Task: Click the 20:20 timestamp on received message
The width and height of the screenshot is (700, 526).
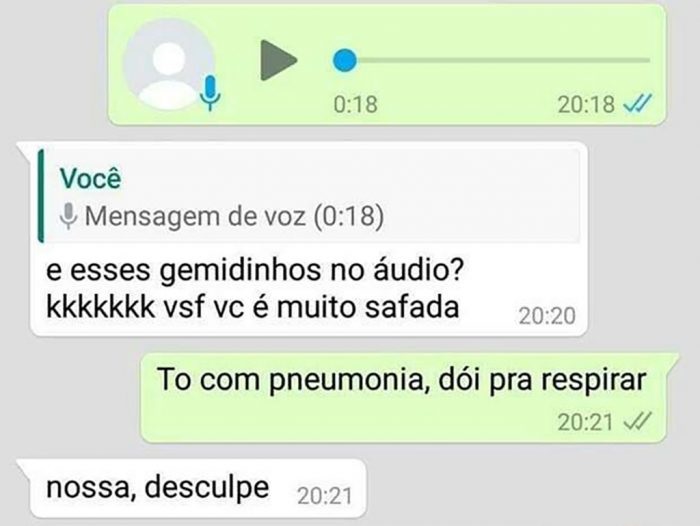Action: (547, 316)
